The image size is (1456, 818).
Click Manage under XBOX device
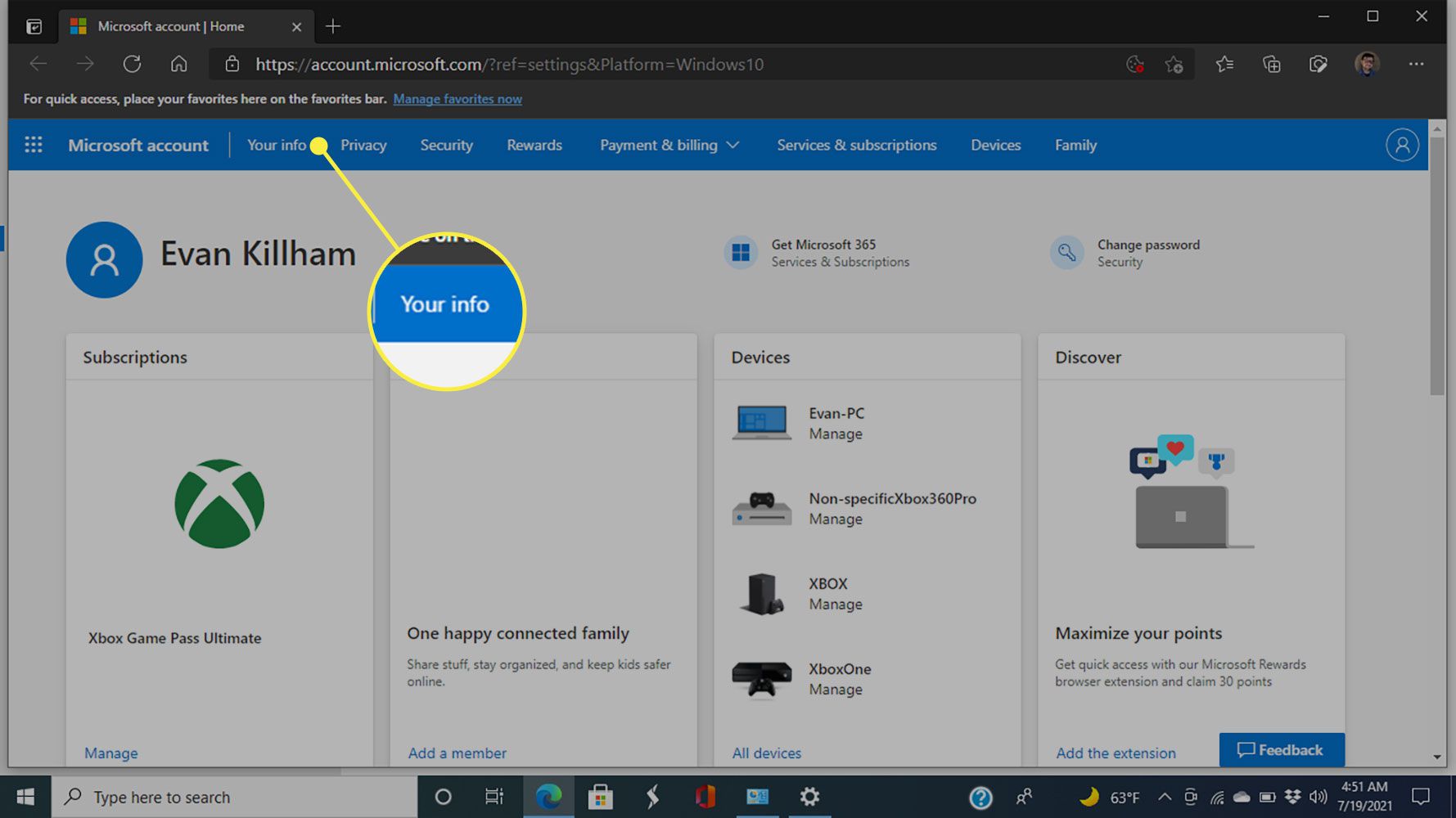836,605
